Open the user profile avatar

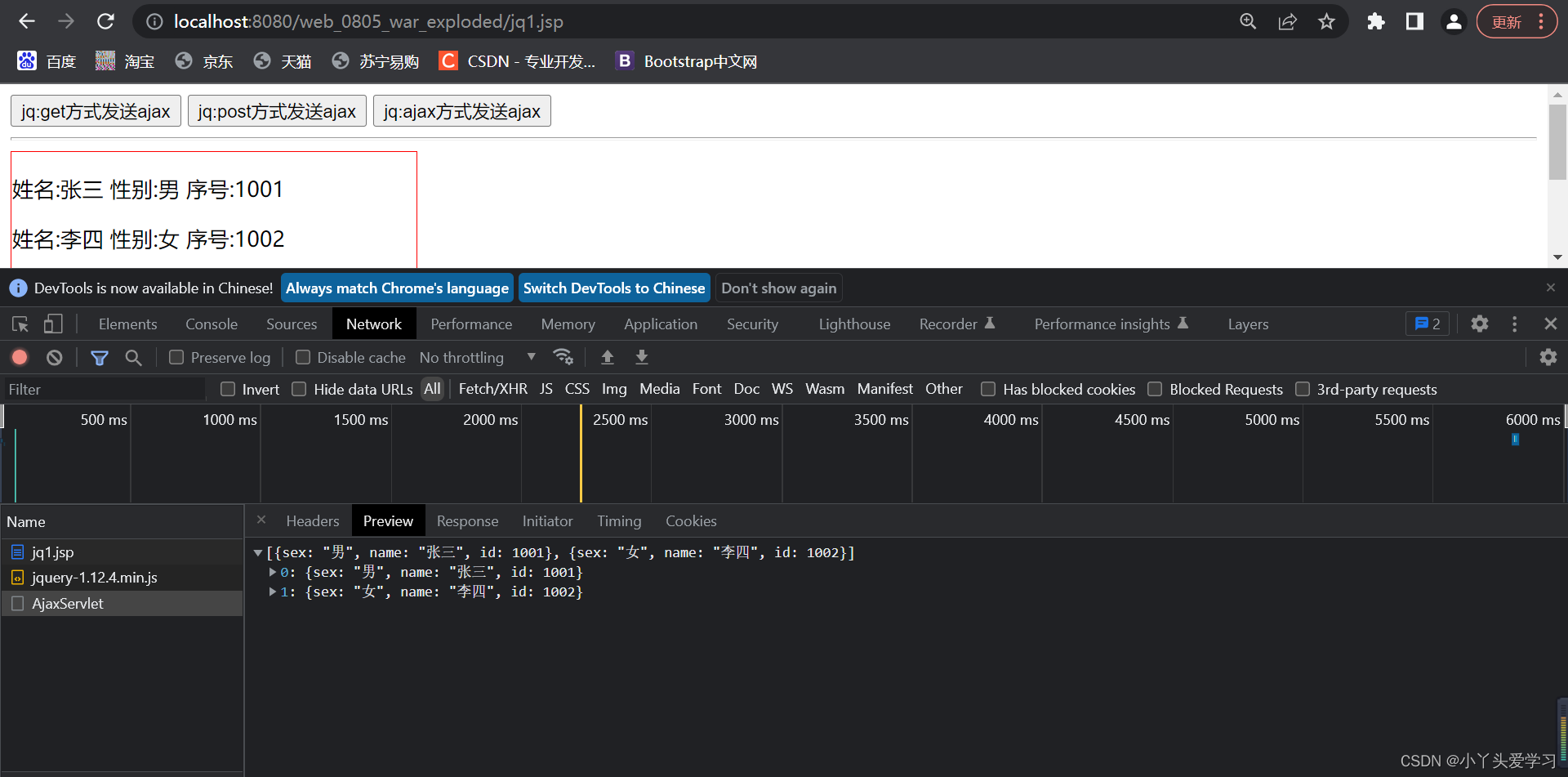1454,21
